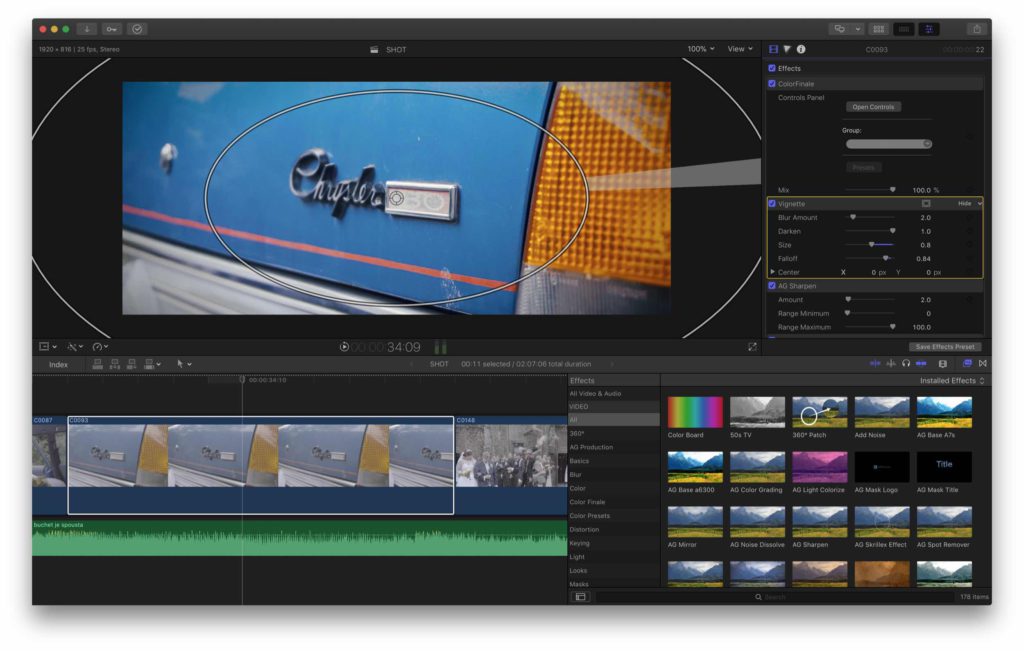Click Hide on the Vignette section
Screen dimensions: 1024x651
965,204
